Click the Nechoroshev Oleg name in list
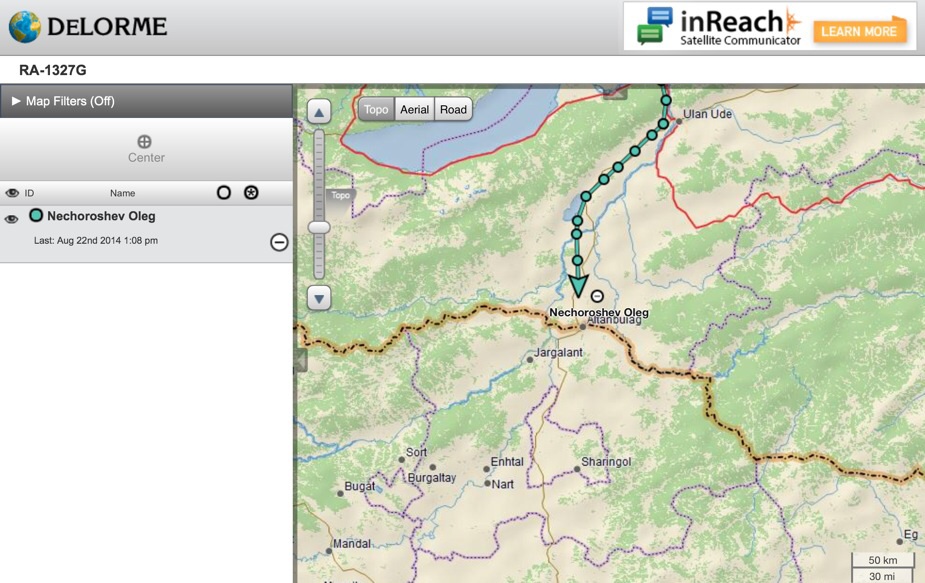Screen dimensions: 925x583 click(x=101, y=216)
